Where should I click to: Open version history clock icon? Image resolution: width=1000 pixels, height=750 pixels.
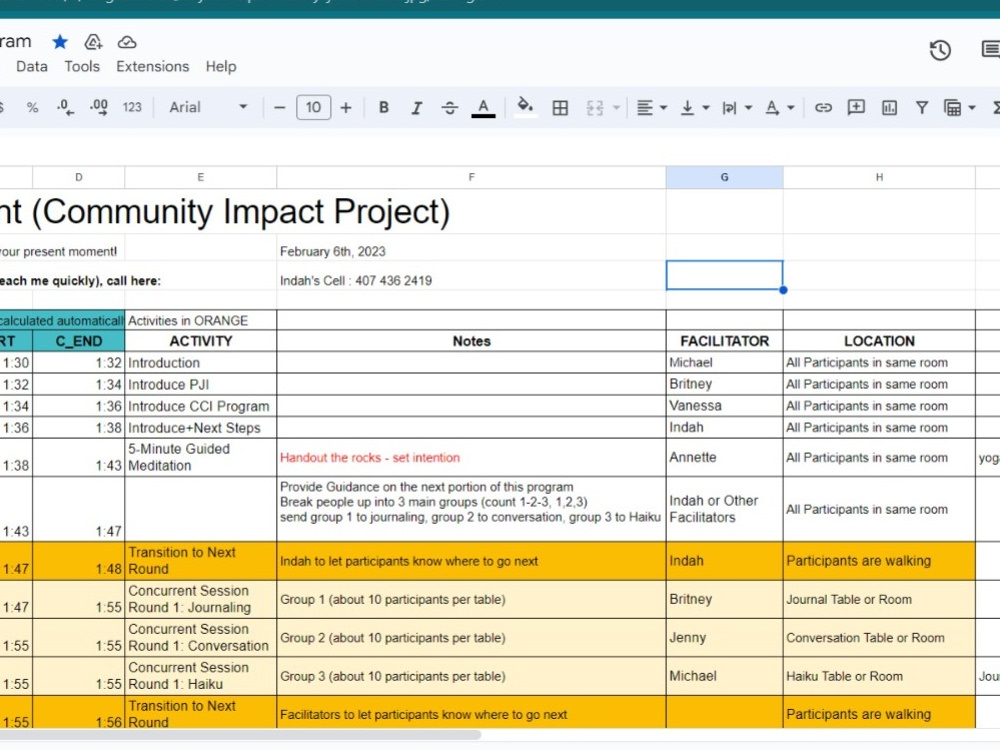pyautogui.click(x=940, y=50)
